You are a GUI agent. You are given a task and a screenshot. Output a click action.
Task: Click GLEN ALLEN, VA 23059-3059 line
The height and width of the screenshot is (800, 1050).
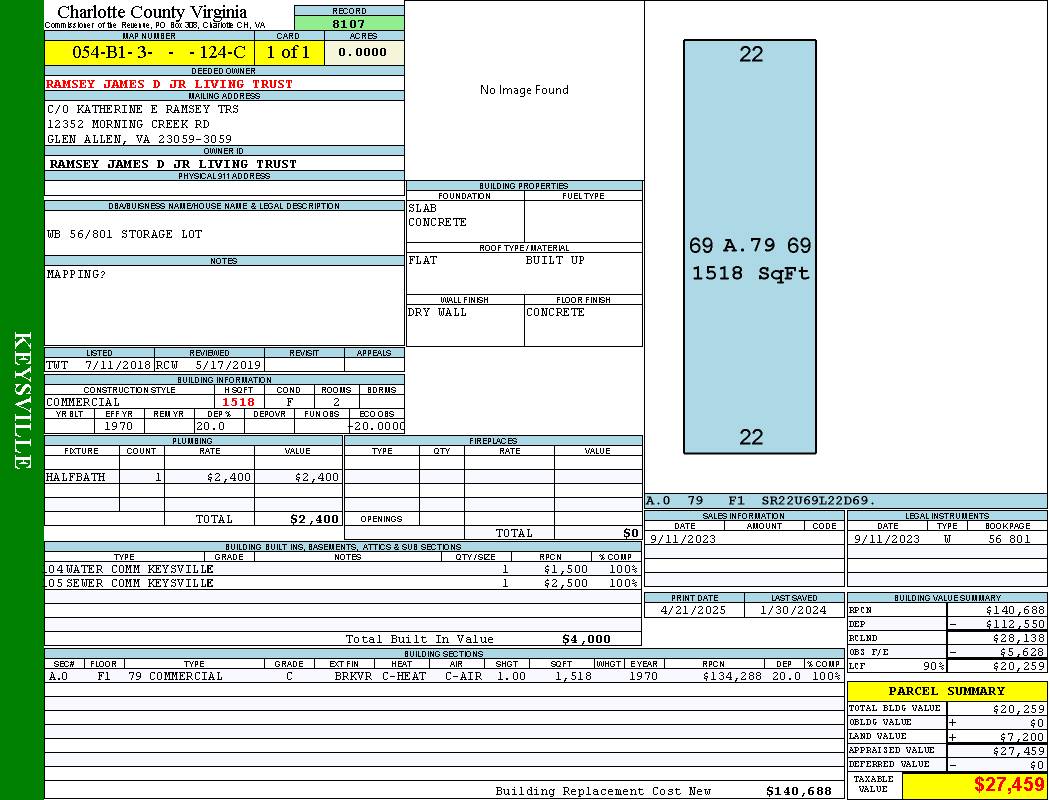coord(139,139)
